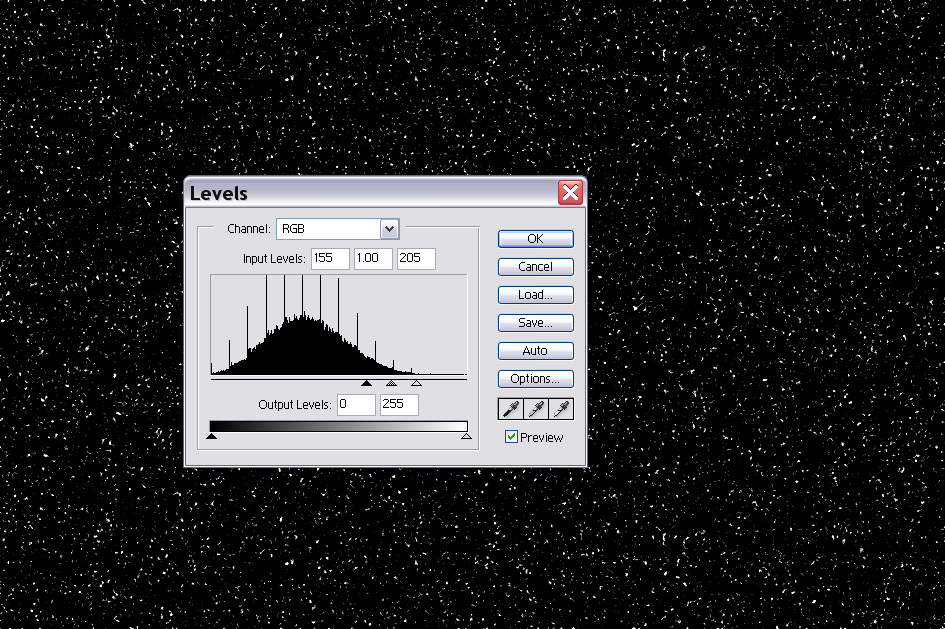The width and height of the screenshot is (945, 629).
Task: Select the white point eyedropper
Action: click(561, 409)
